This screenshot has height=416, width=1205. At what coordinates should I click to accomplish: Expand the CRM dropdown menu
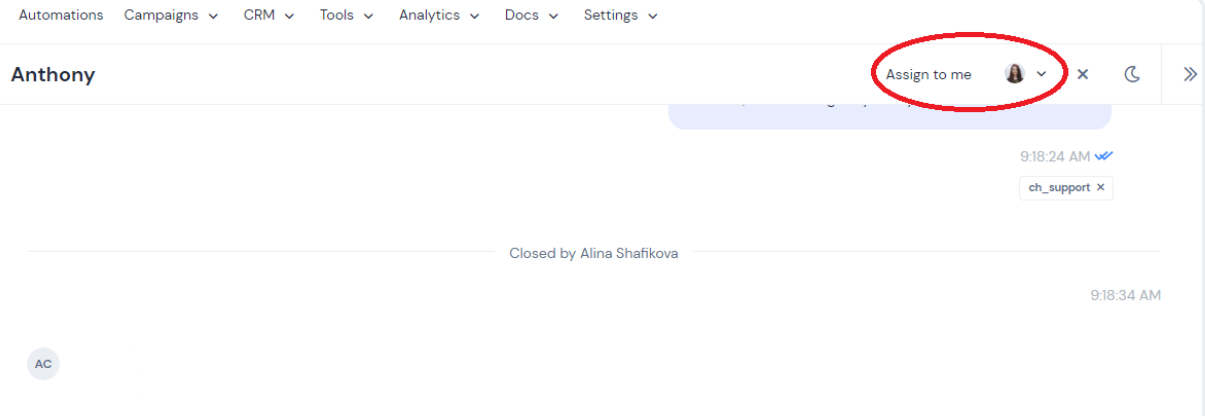(x=269, y=16)
